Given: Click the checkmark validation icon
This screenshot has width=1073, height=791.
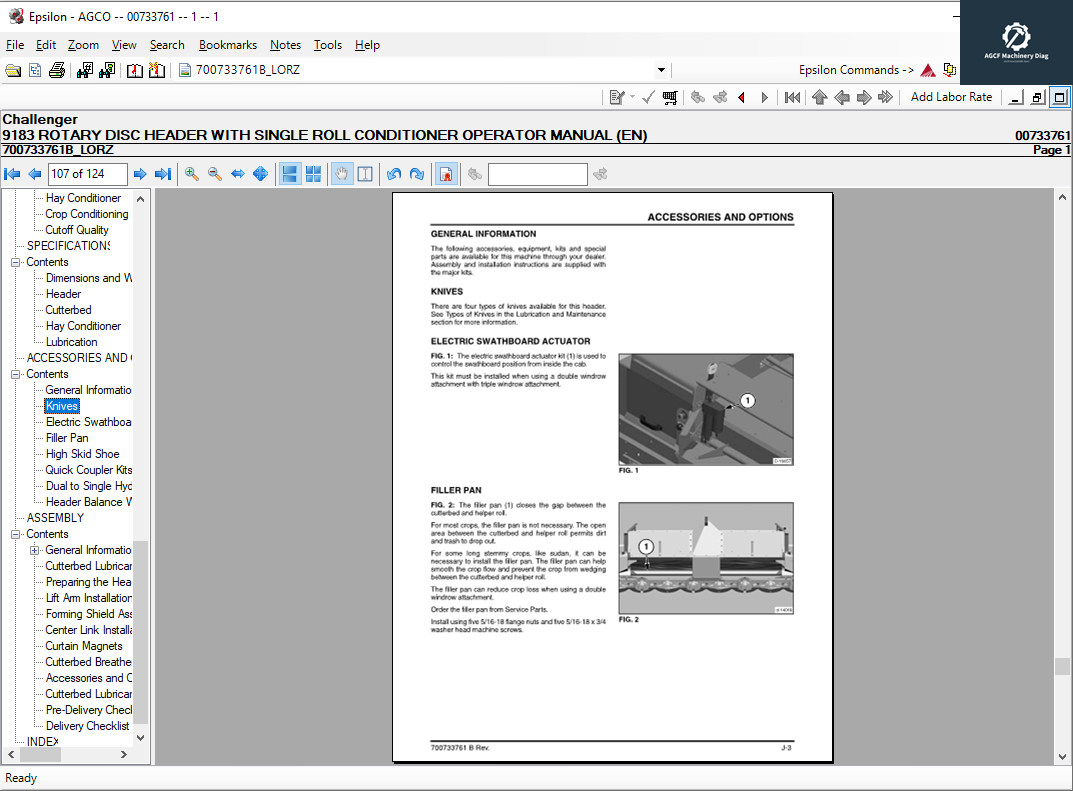Looking at the screenshot, I should point(646,97).
